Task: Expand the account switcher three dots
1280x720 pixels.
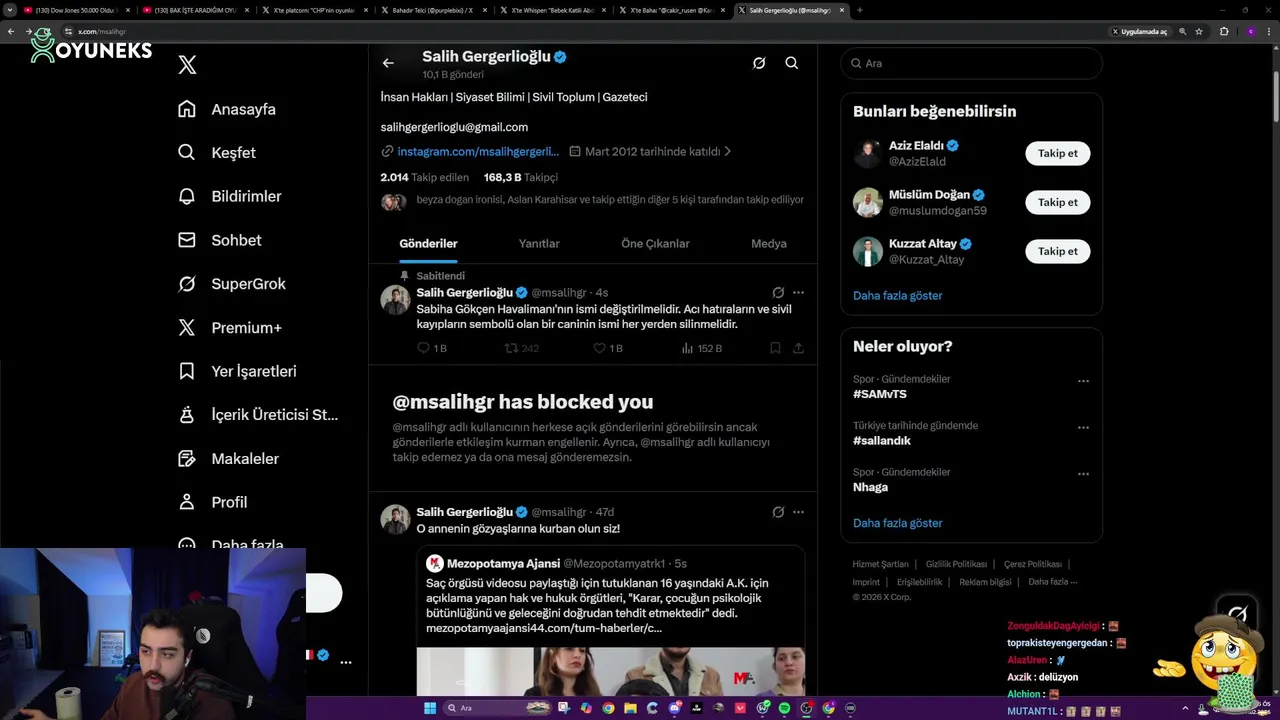Action: click(x=346, y=662)
